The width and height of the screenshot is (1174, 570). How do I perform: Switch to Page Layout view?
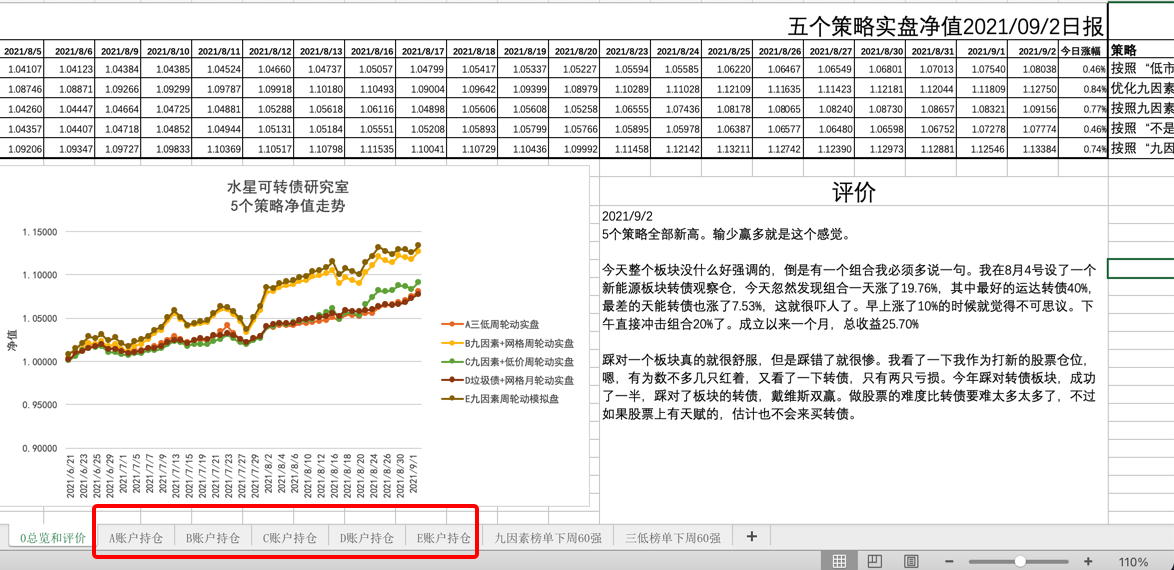coord(875,561)
